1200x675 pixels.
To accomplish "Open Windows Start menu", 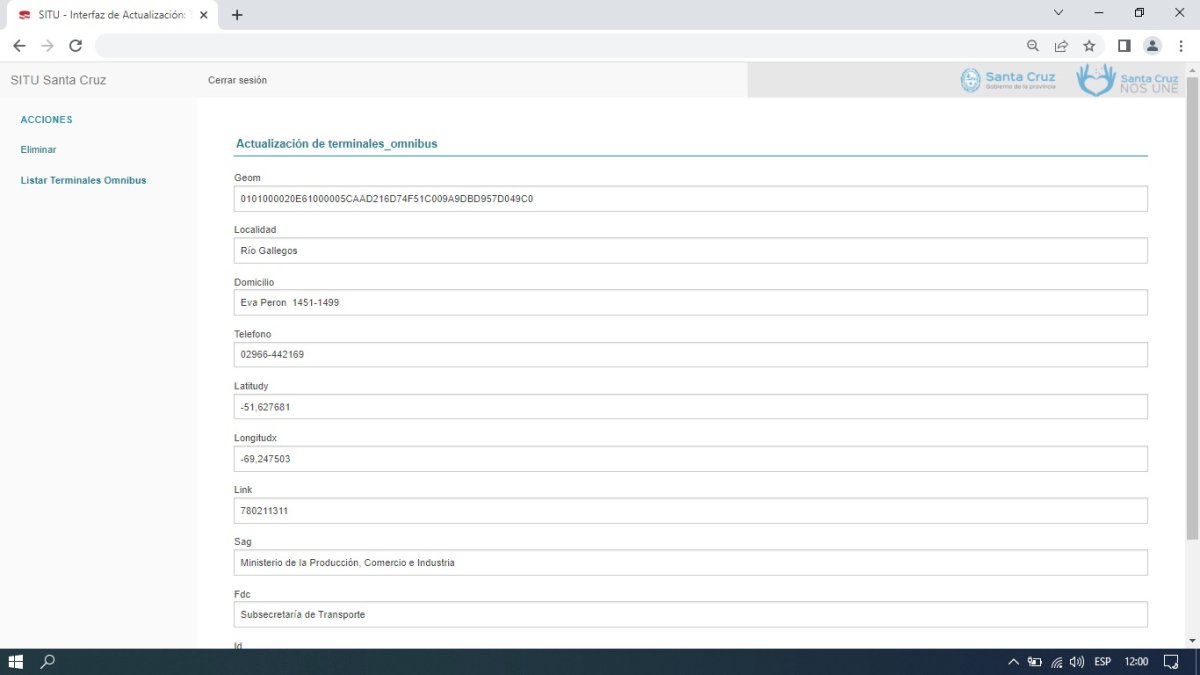I will click(15, 662).
